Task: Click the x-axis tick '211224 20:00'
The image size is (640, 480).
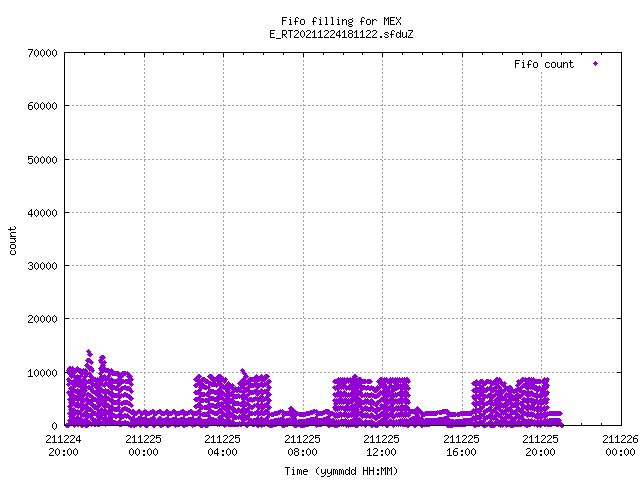Action: (63, 446)
